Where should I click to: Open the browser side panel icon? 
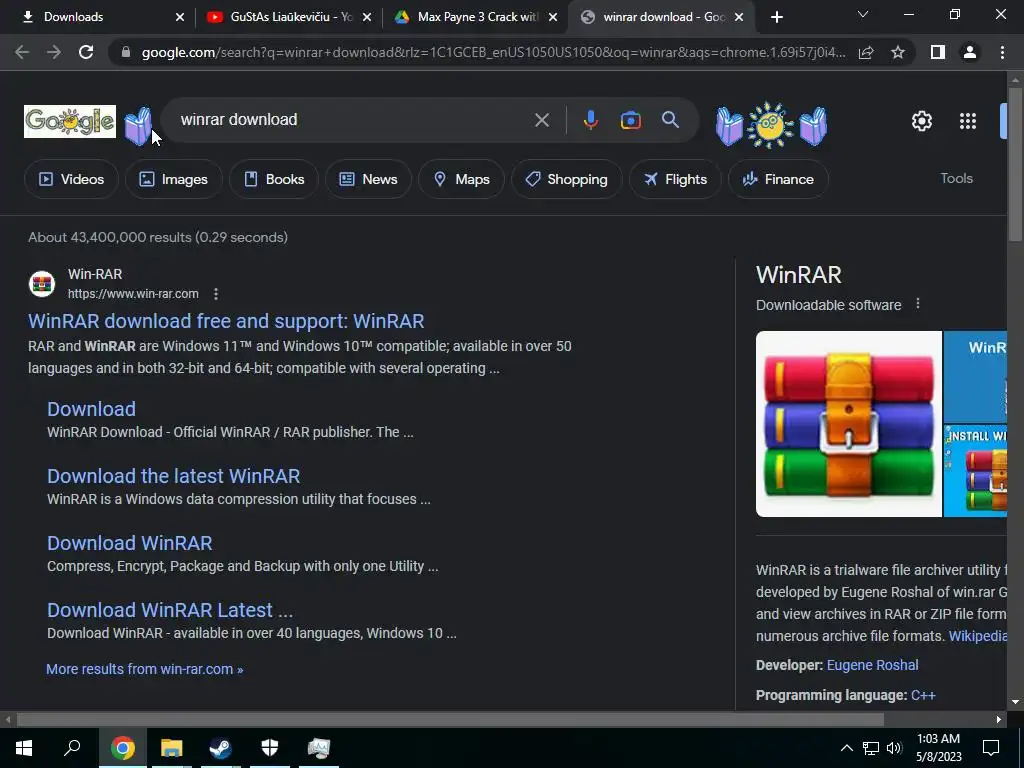coord(938,52)
